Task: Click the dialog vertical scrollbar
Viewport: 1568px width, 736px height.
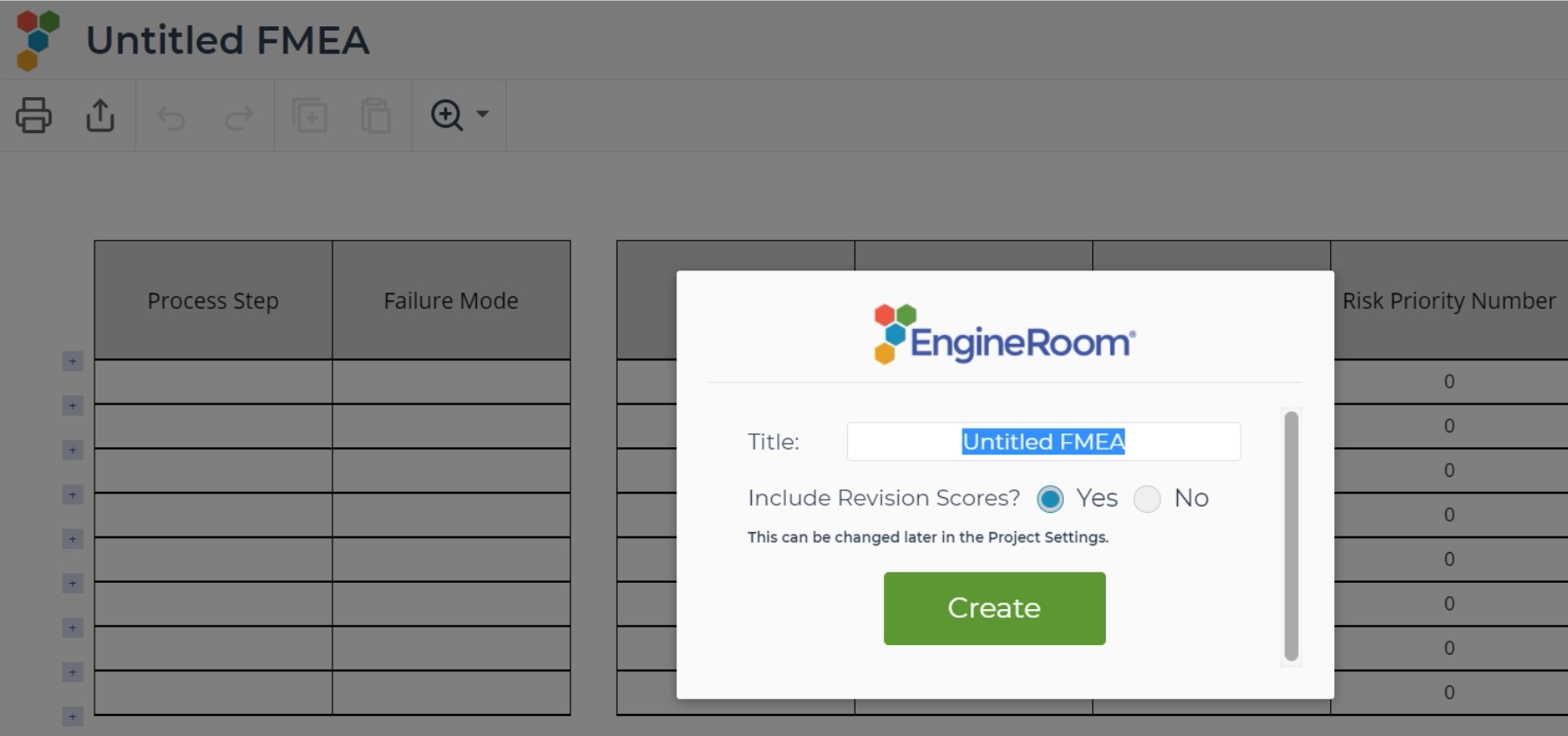Action: [x=1291, y=536]
